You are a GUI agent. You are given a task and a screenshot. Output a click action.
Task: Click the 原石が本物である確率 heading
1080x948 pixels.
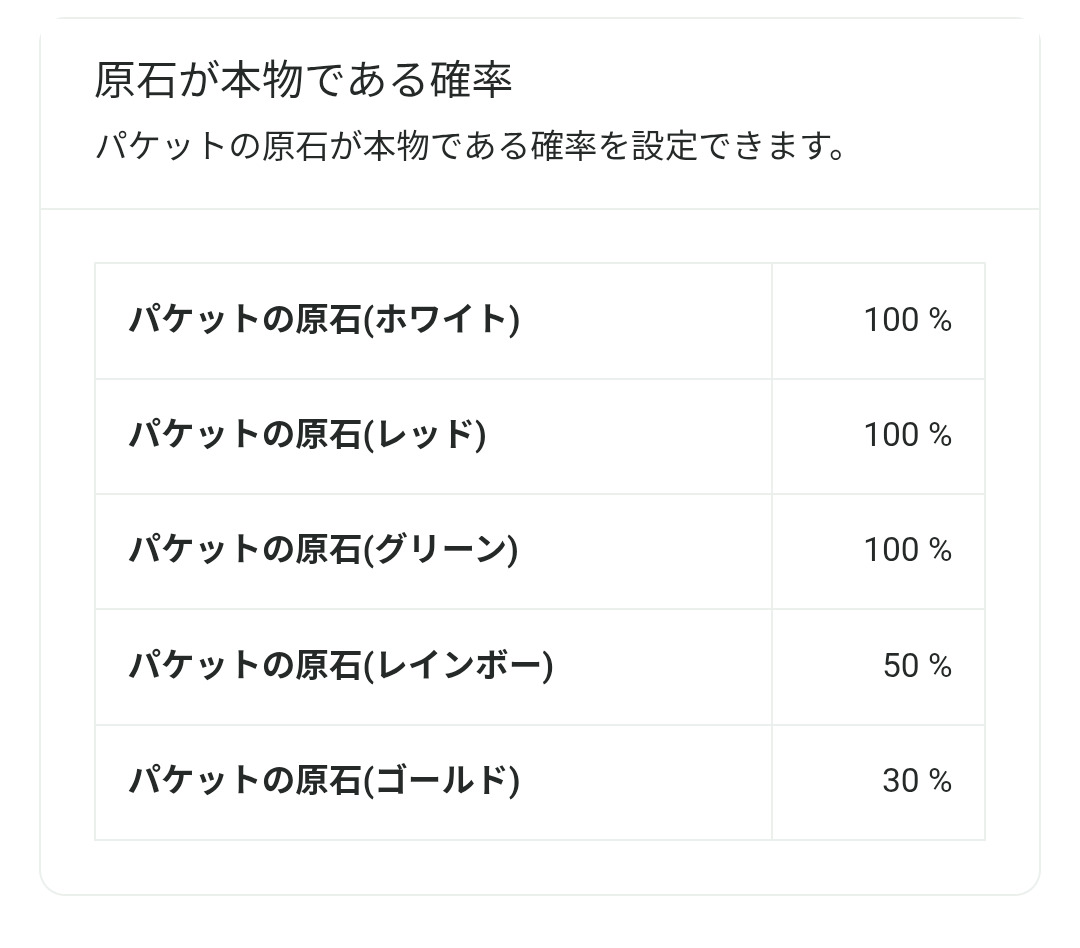point(303,81)
